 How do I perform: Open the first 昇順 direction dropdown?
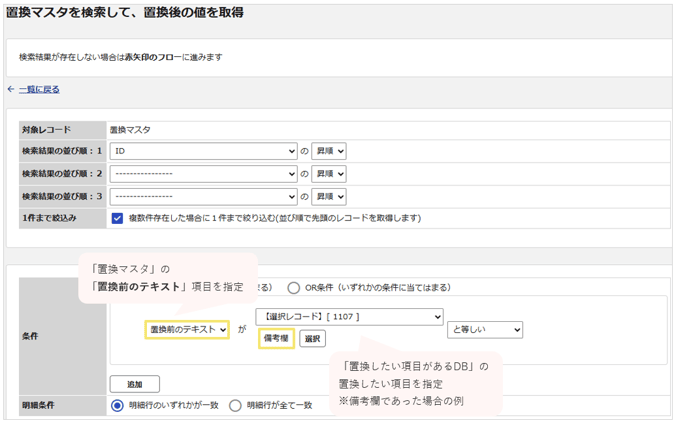[329, 151]
